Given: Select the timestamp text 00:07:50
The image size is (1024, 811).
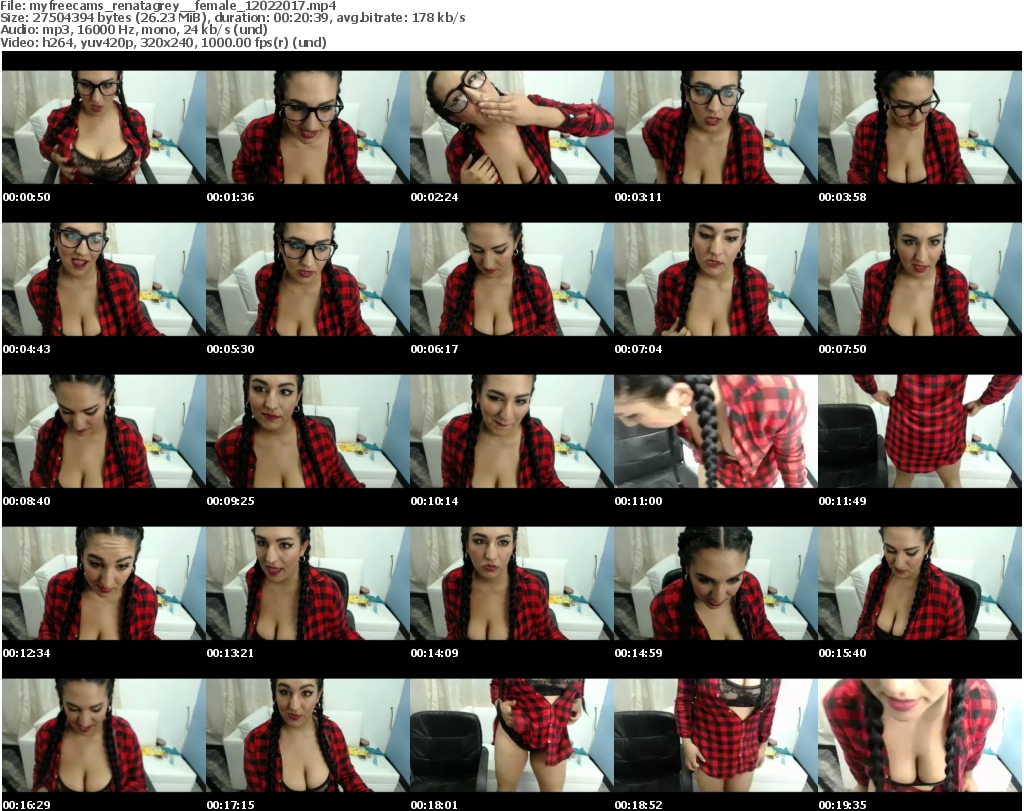Looking at the screenshot, I should coord(842,349).
